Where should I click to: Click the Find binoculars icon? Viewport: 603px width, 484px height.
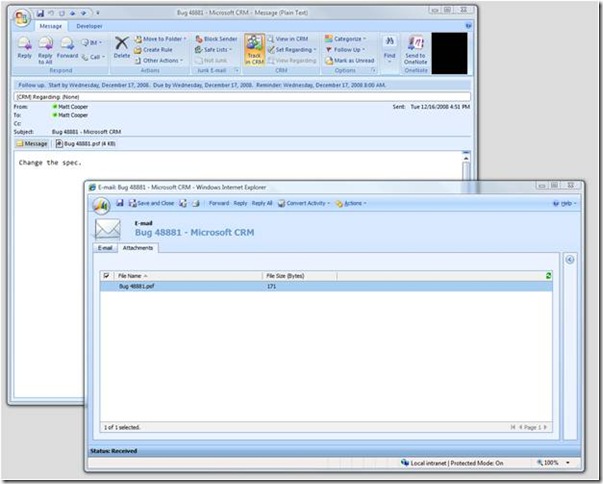389,48
